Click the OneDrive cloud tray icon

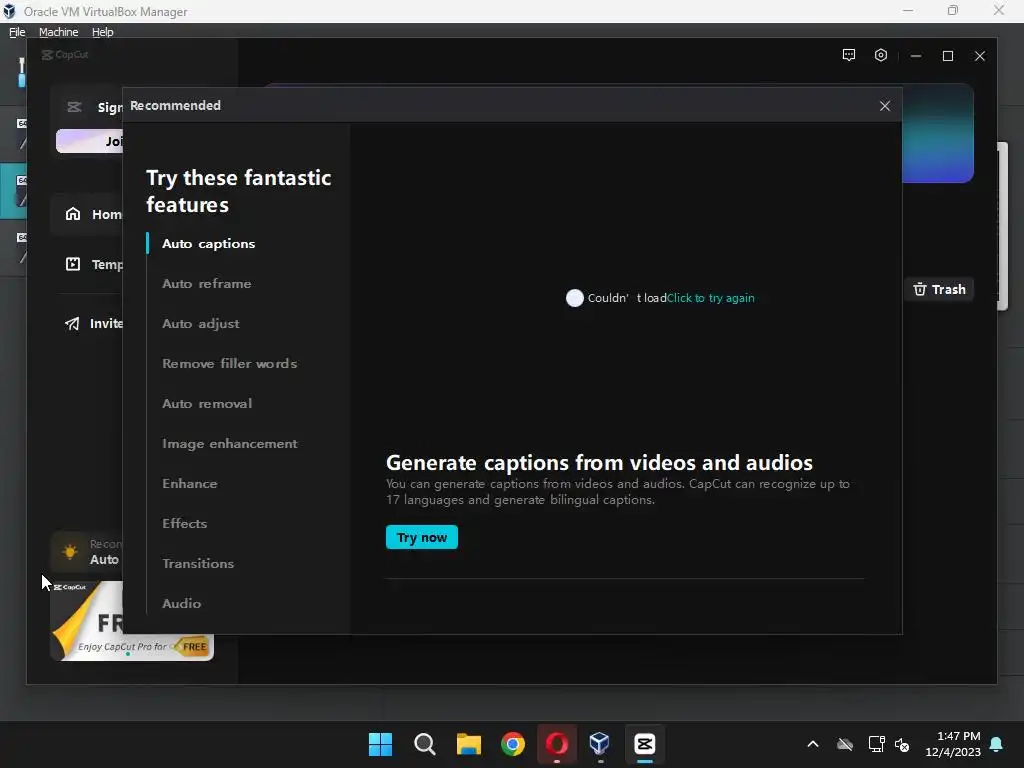pos(844,744)
